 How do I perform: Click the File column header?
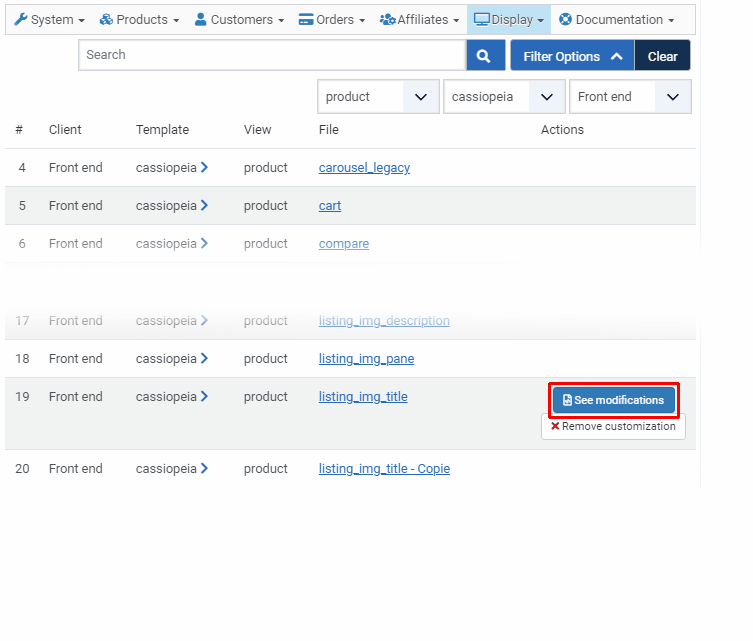click(328, 130)
